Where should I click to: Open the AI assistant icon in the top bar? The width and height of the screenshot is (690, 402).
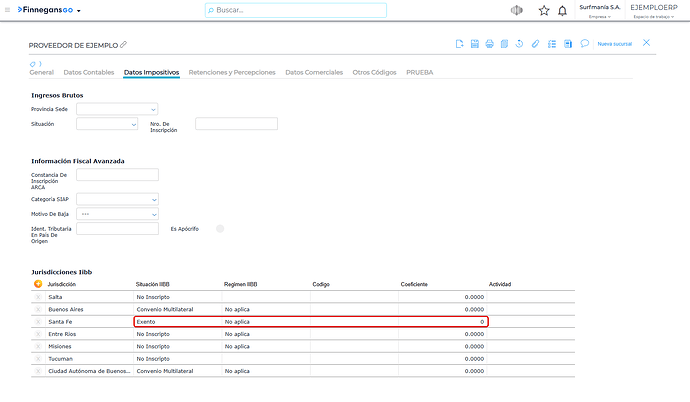coord(517,10)
